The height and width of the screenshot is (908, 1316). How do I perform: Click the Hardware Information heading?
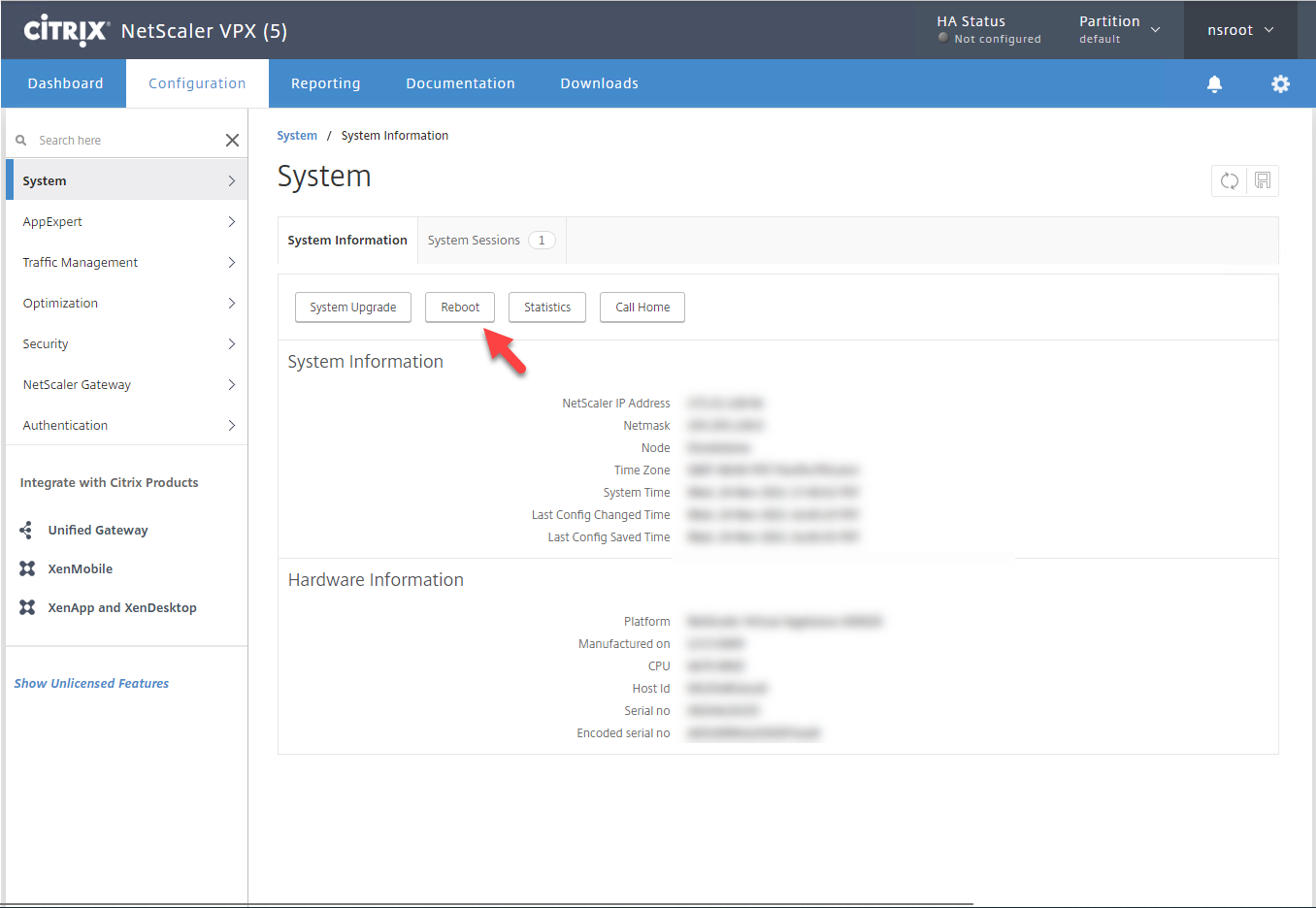376,580
